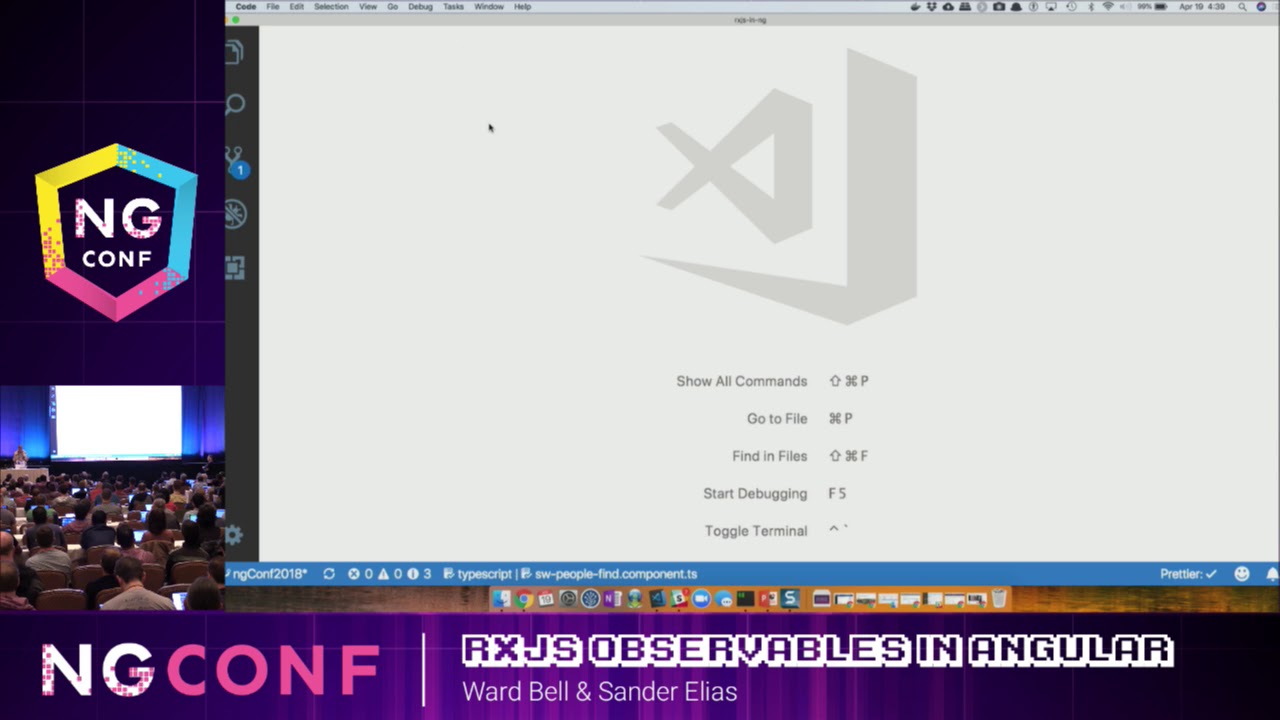Click the Start Debugging hint
The height and width of the screenshot is (720, 1280).
point(774,494)
